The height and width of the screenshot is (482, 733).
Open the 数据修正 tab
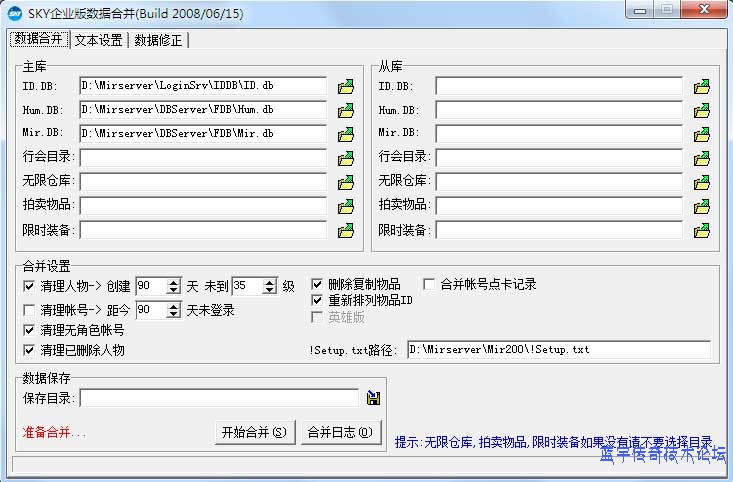tap(159, 40)
